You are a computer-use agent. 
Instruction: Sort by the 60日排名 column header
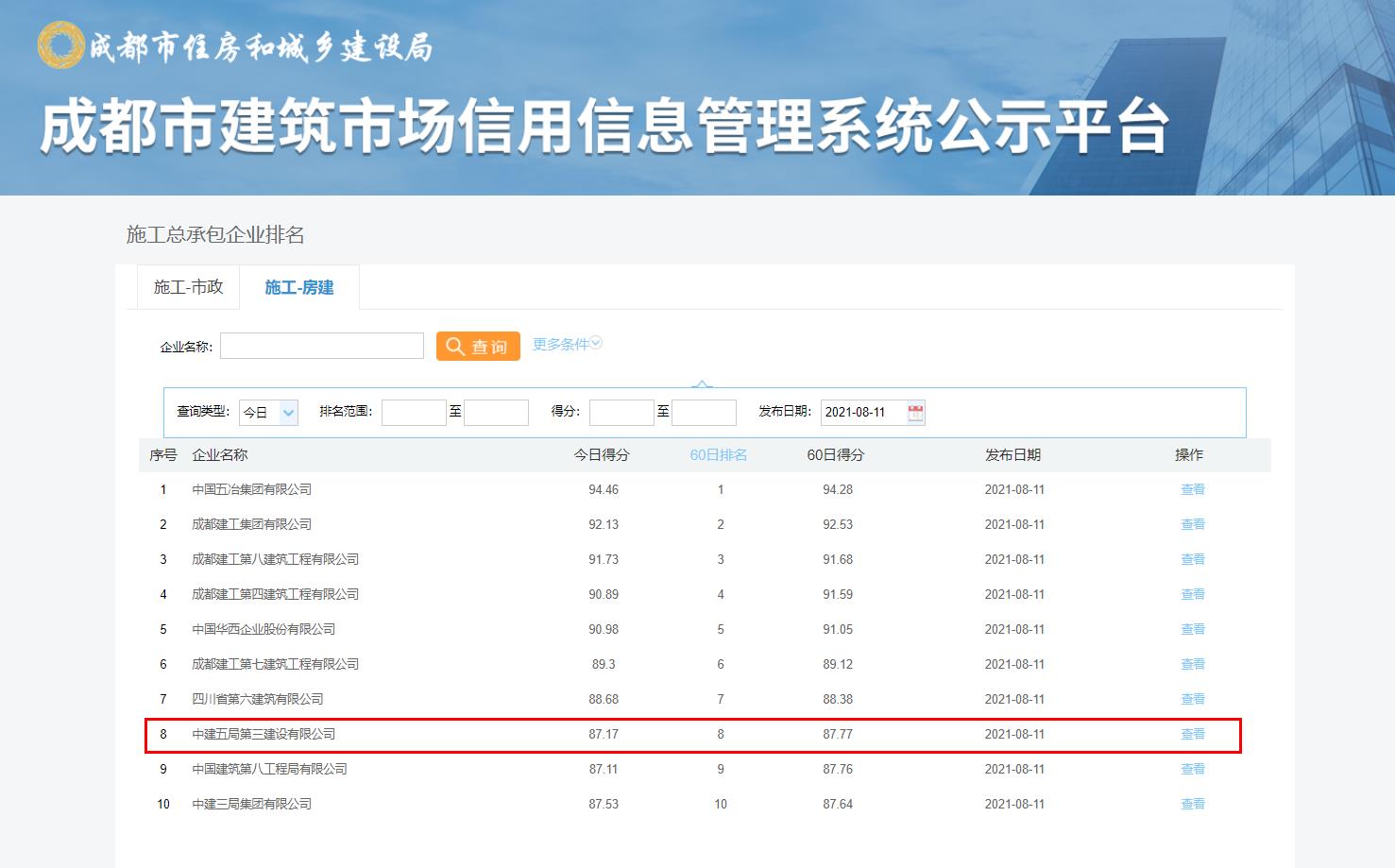[719, 455]
